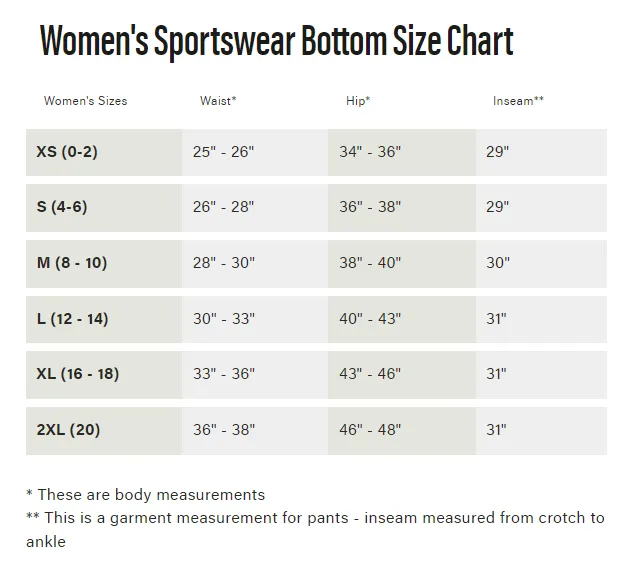Select the garment measurement inseam footnote

(316, 530)
